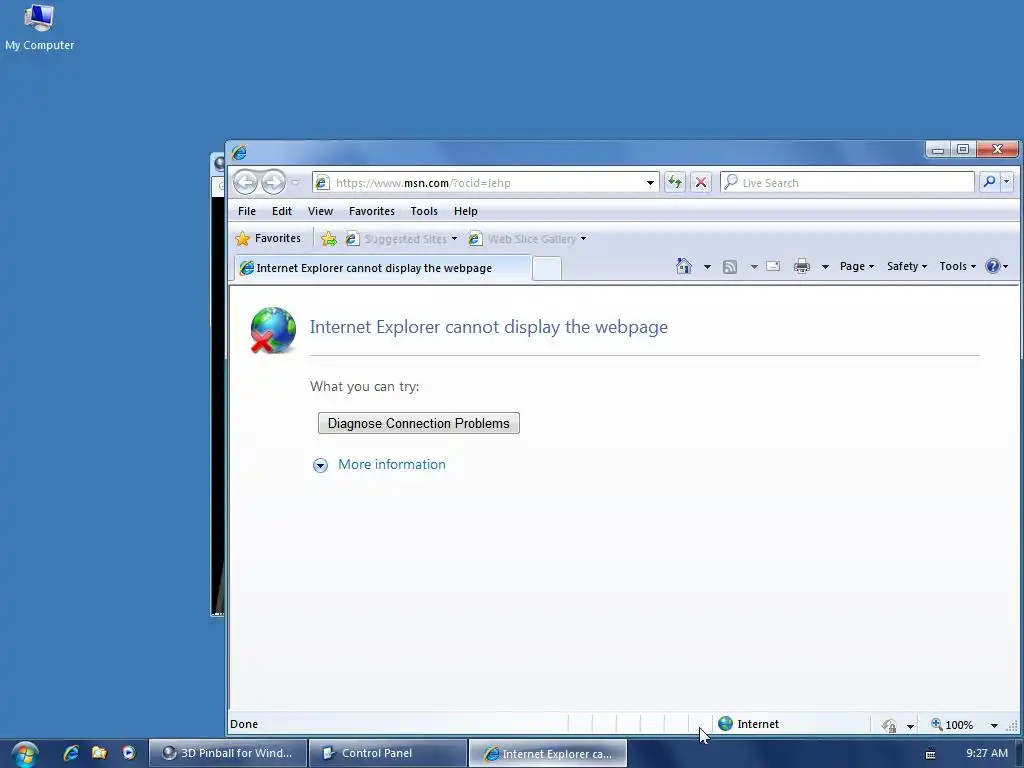
Task: Open the Safety command bar menu
Action: tap(906, 266)
